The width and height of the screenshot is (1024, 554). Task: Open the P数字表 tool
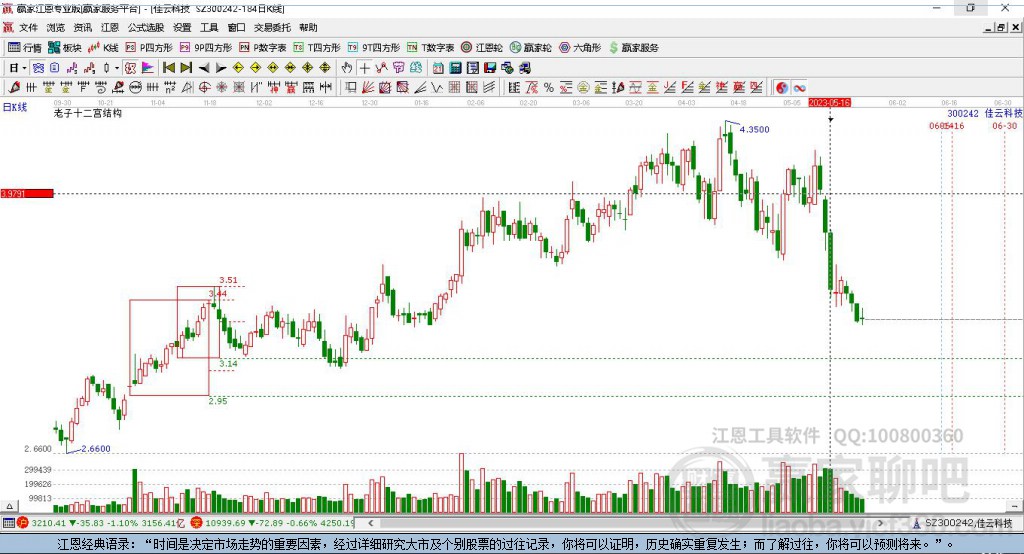[263, 48]
